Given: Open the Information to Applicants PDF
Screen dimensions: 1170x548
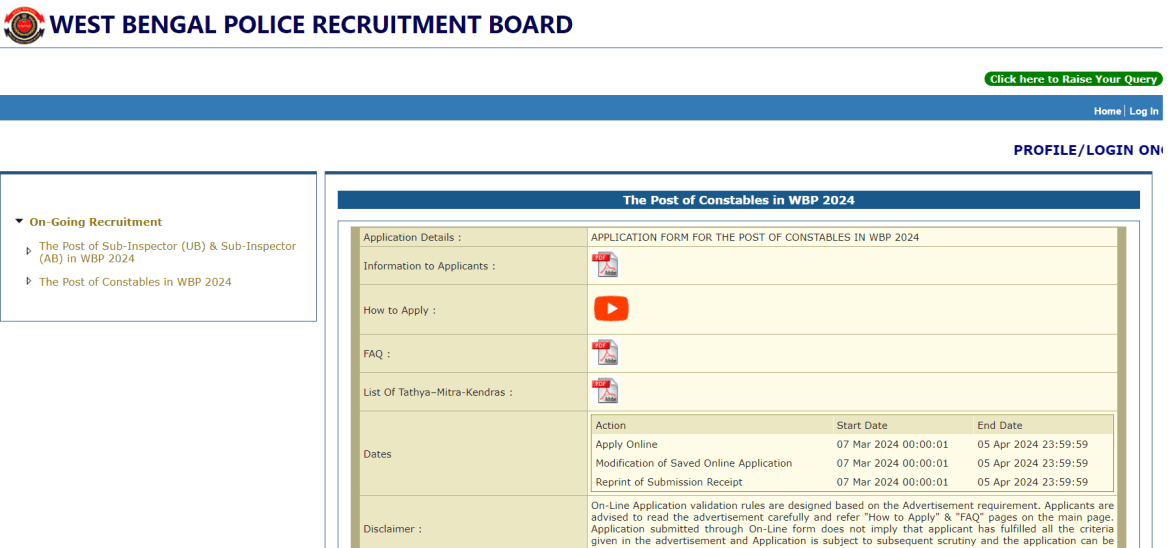Looking at the screenshot, I should [x=605, y=265].
